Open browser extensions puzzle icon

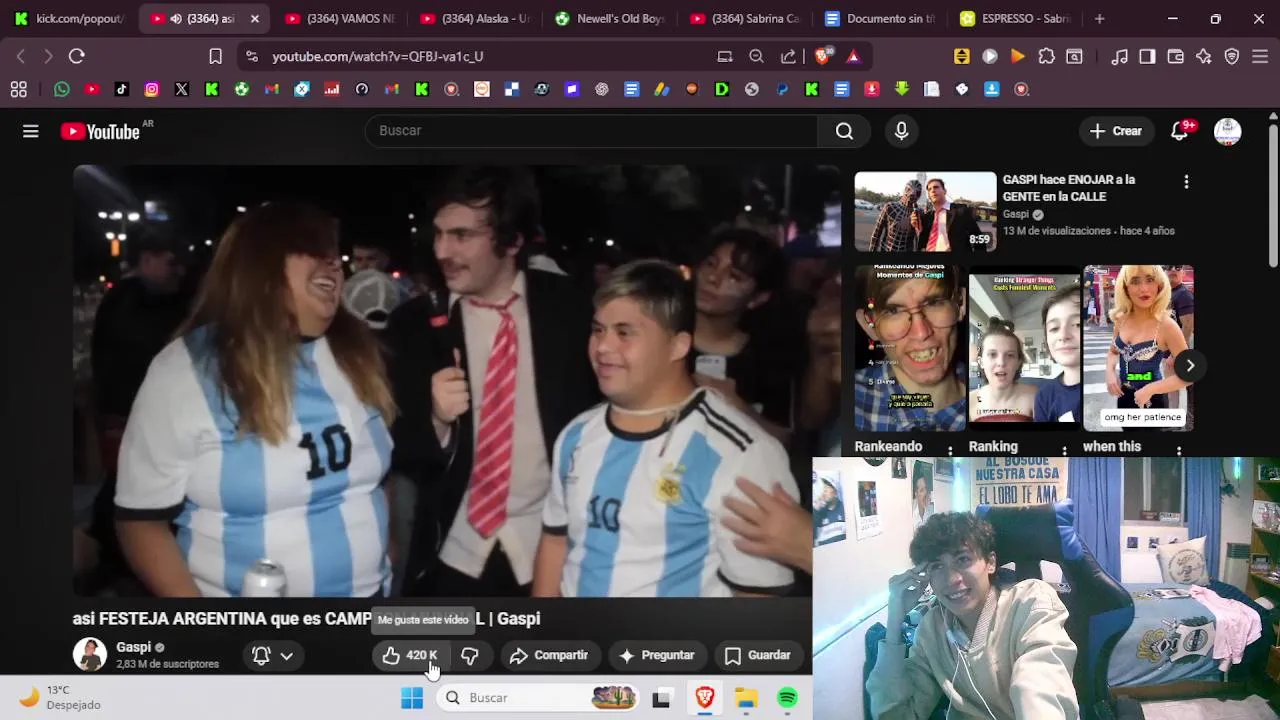pos(1046,57)
